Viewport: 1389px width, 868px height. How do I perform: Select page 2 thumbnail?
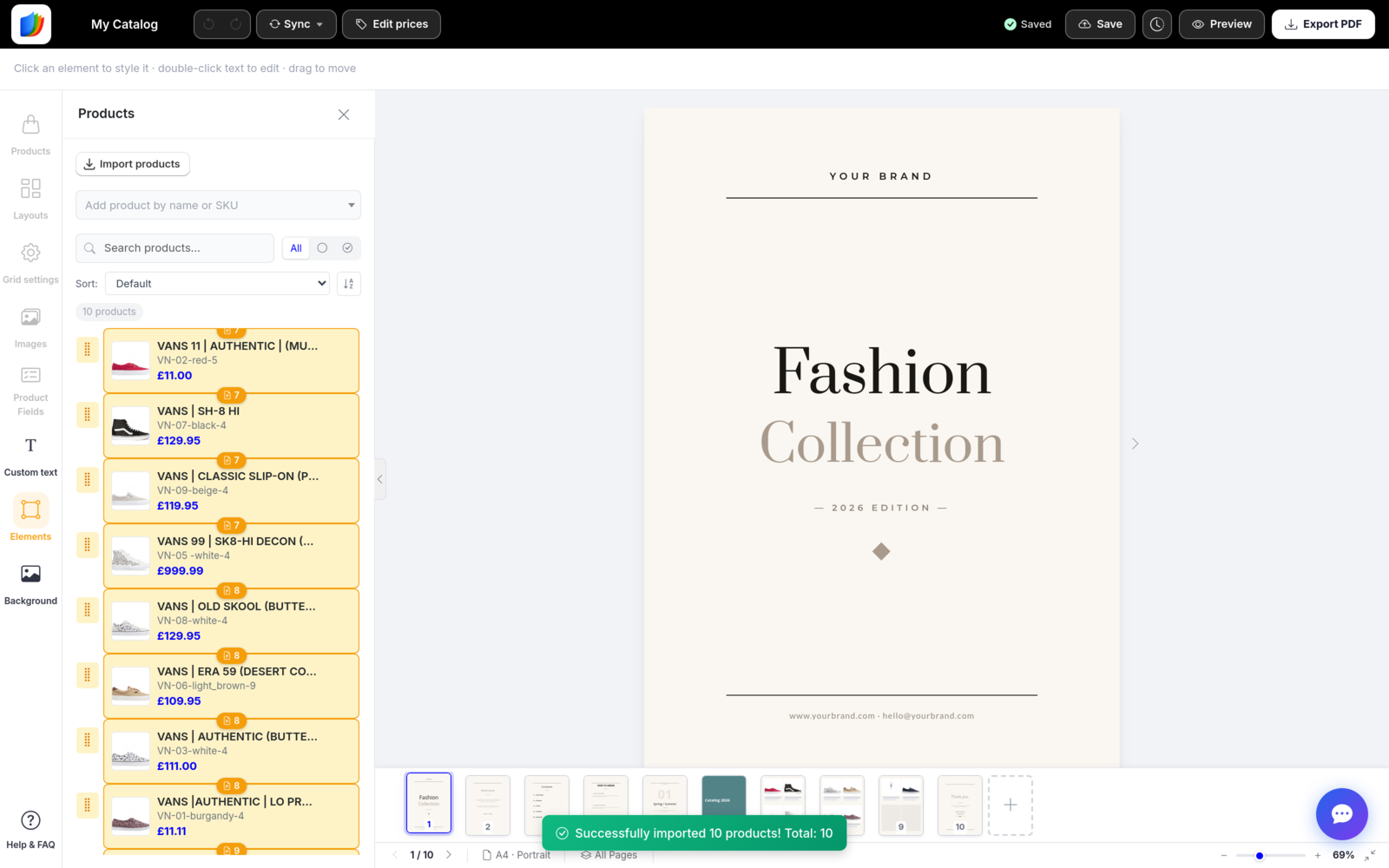click(x=488, y=806)
